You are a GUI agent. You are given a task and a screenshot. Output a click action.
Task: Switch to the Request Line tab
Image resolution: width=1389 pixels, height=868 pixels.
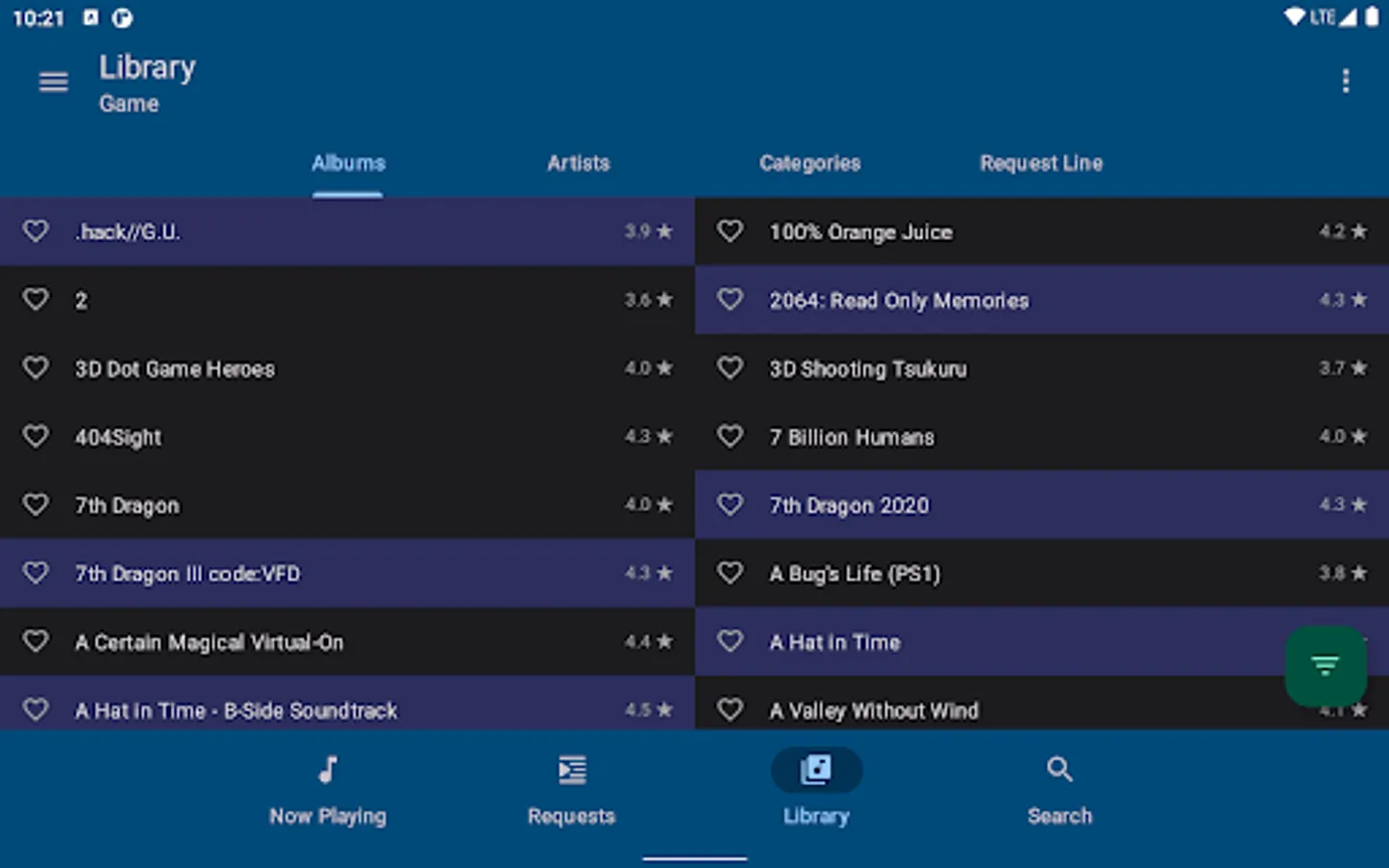click(x=1042, y=163)
